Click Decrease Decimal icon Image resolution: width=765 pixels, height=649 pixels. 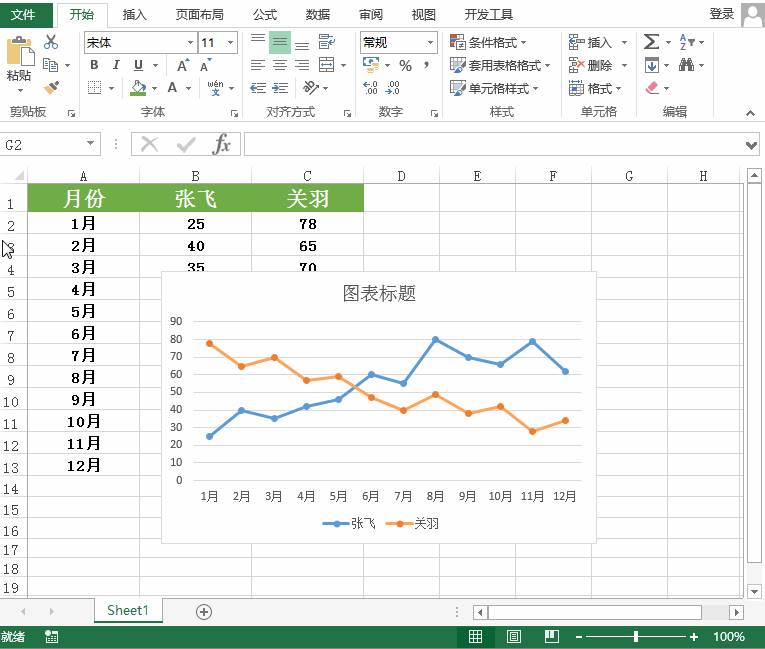pos(392,88)
